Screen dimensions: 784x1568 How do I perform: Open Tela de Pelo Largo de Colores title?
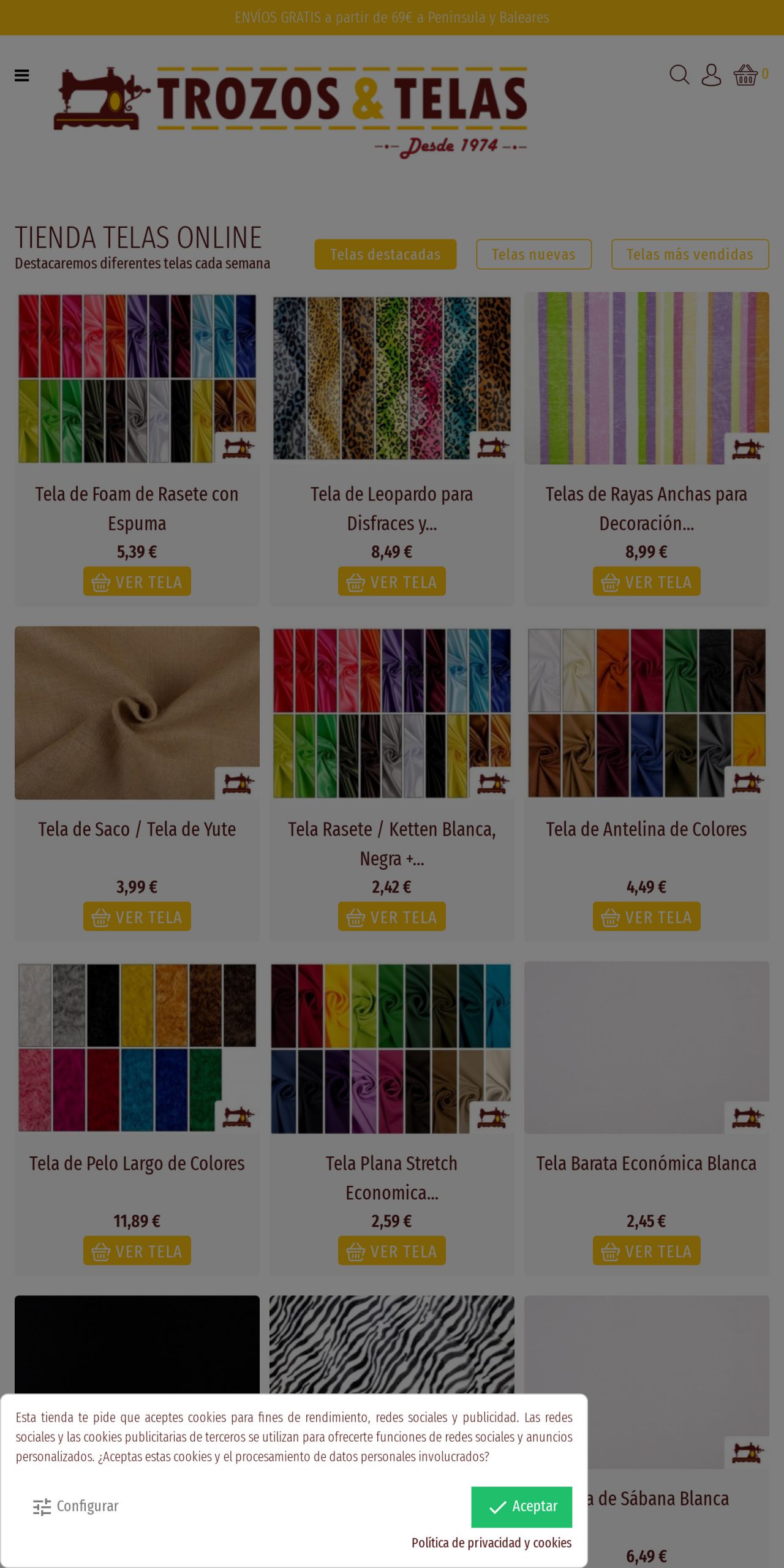[x=137, y=1163]
